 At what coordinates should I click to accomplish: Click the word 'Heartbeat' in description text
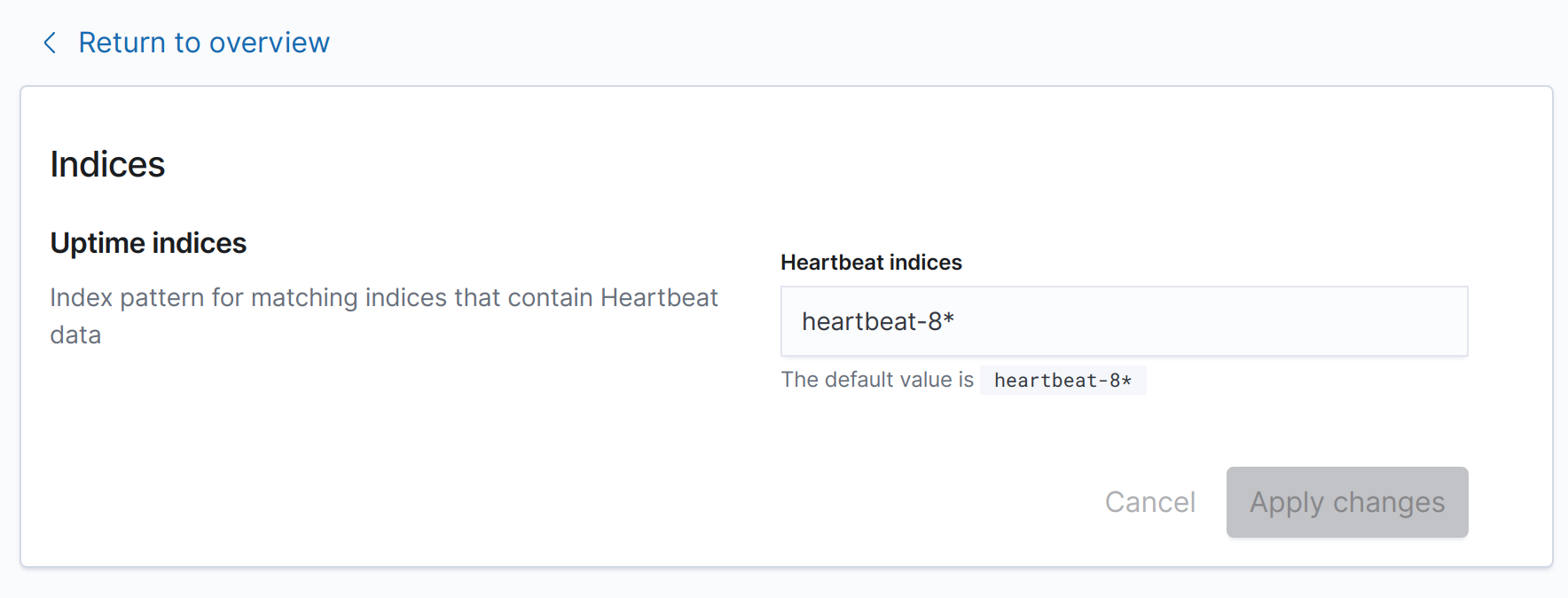point(658,297)
